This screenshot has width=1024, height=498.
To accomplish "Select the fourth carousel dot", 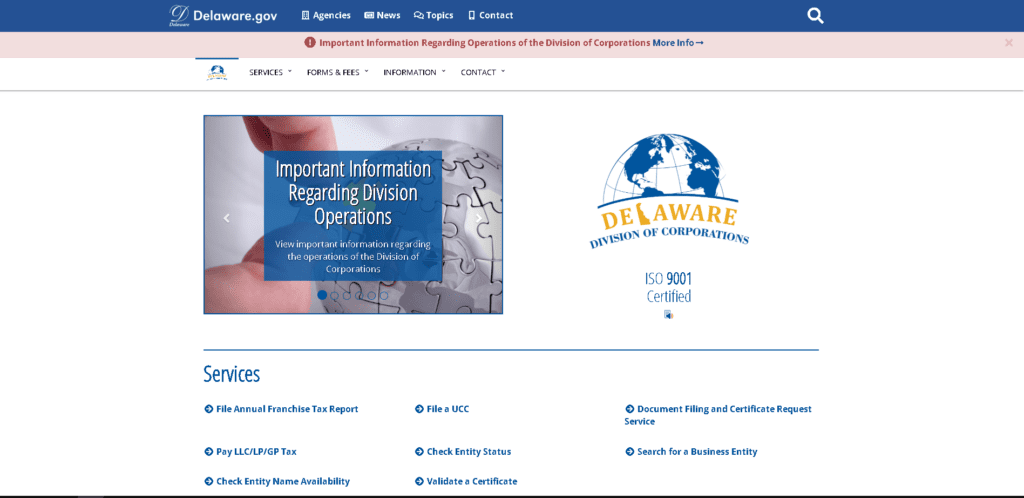I will pyautogui.click(x=359, y=295).
